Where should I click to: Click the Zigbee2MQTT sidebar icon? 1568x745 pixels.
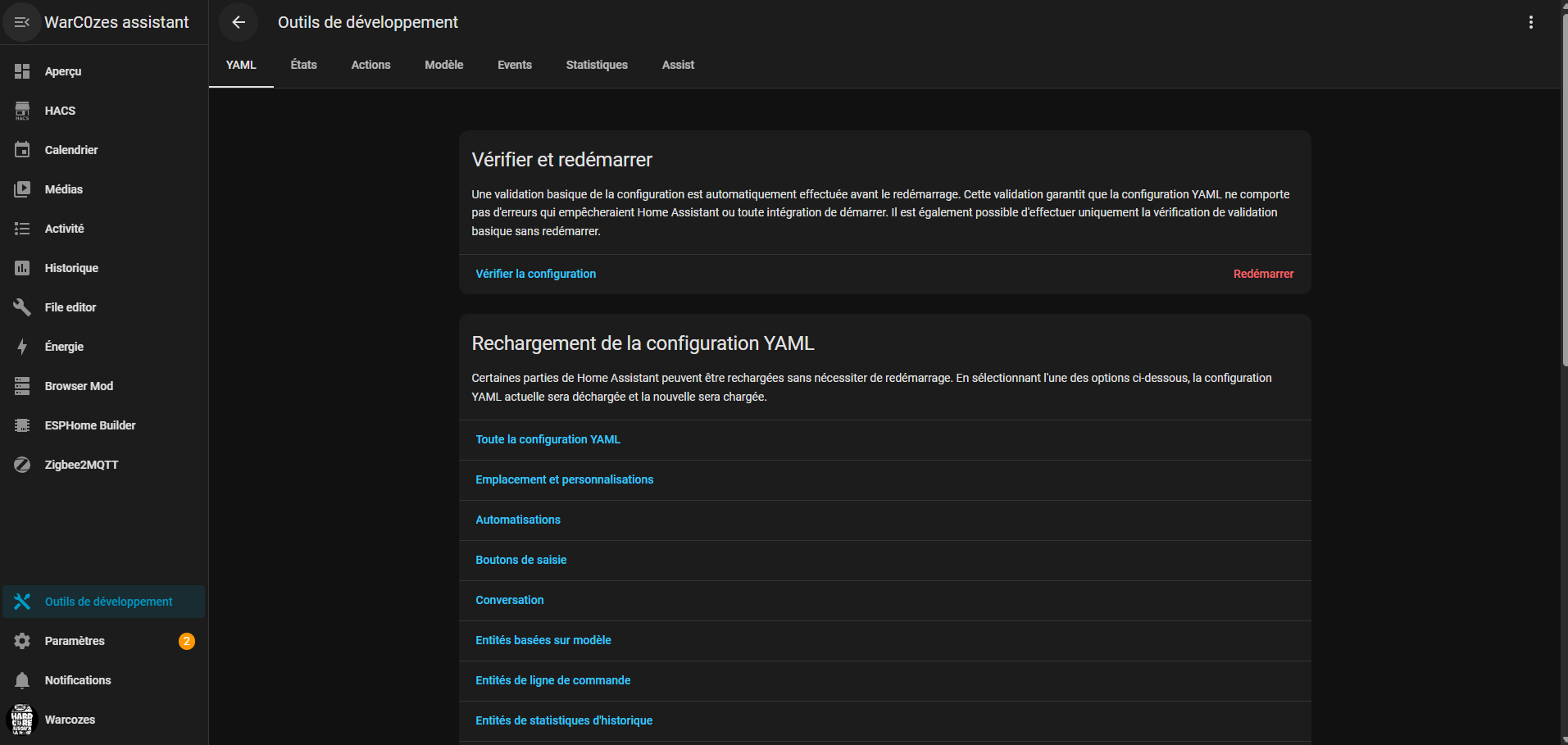click(22, 465)
